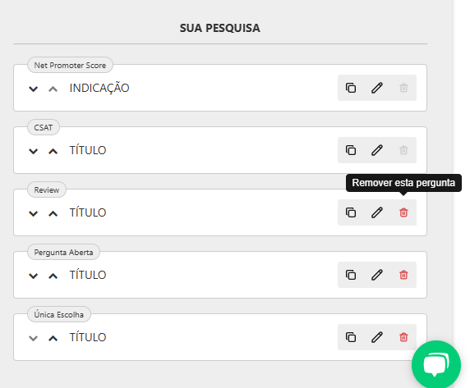Click the INDICAÇÃO question title
470x388 pixels.
[99, 88]
